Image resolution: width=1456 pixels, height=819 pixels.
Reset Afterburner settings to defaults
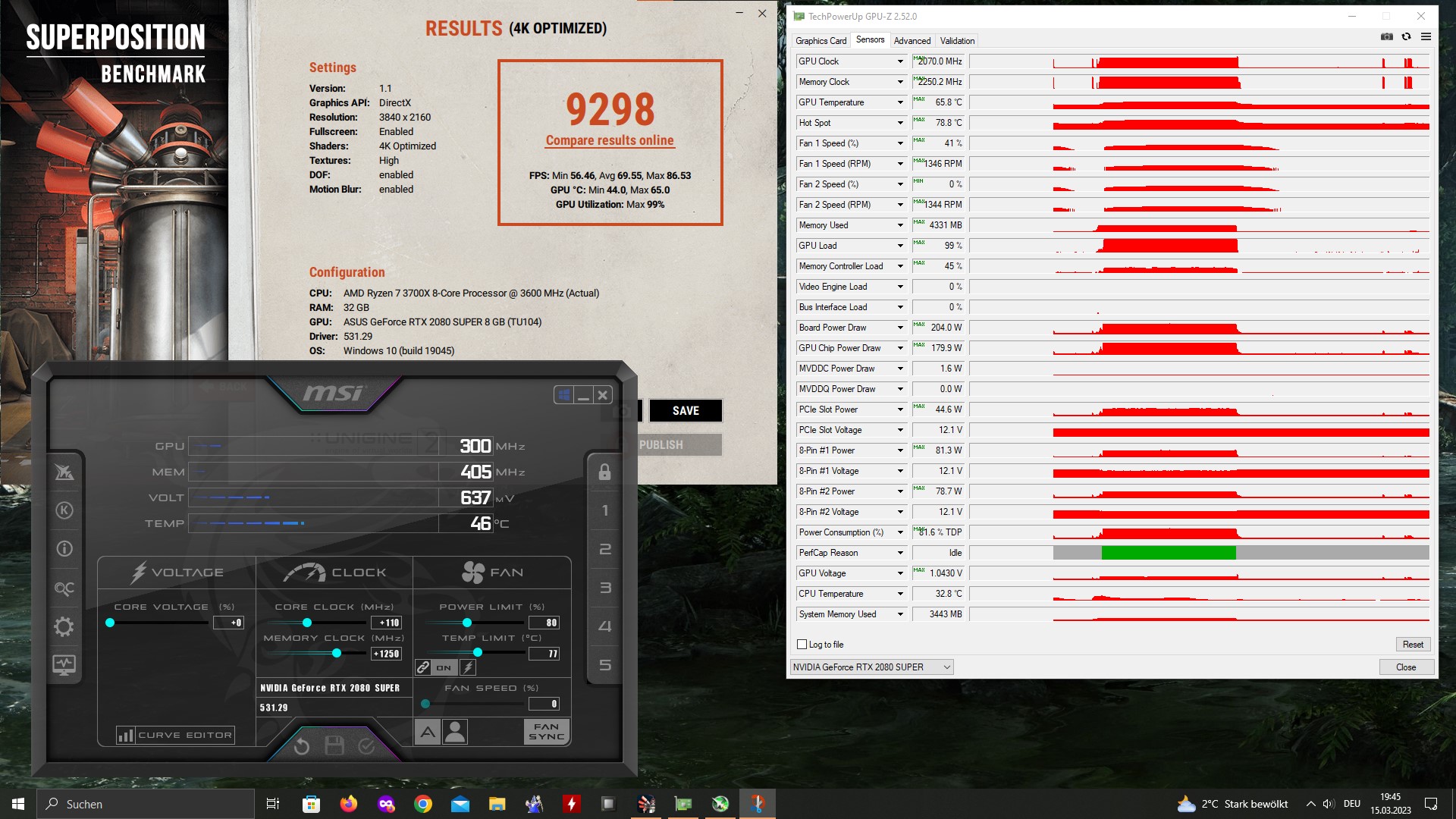pyautogui.click(x=301, y=746)
